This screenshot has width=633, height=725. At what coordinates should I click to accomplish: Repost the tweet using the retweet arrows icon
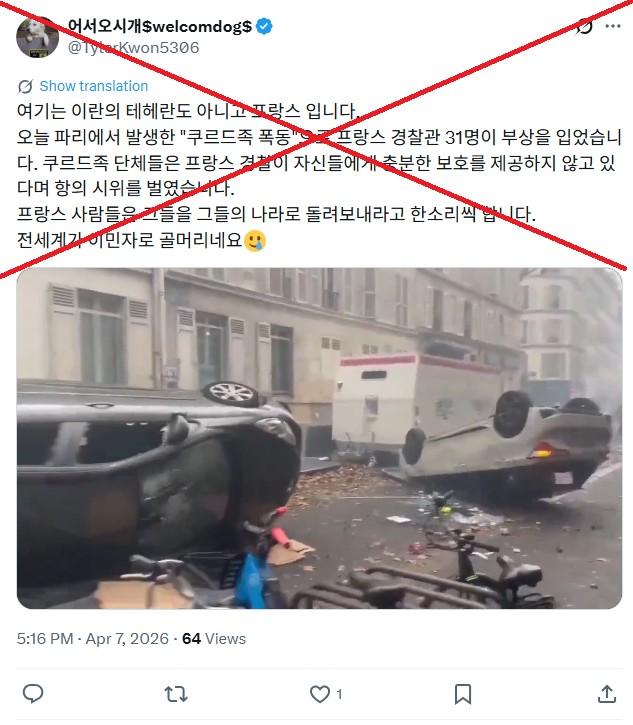(x=176, y=694)
